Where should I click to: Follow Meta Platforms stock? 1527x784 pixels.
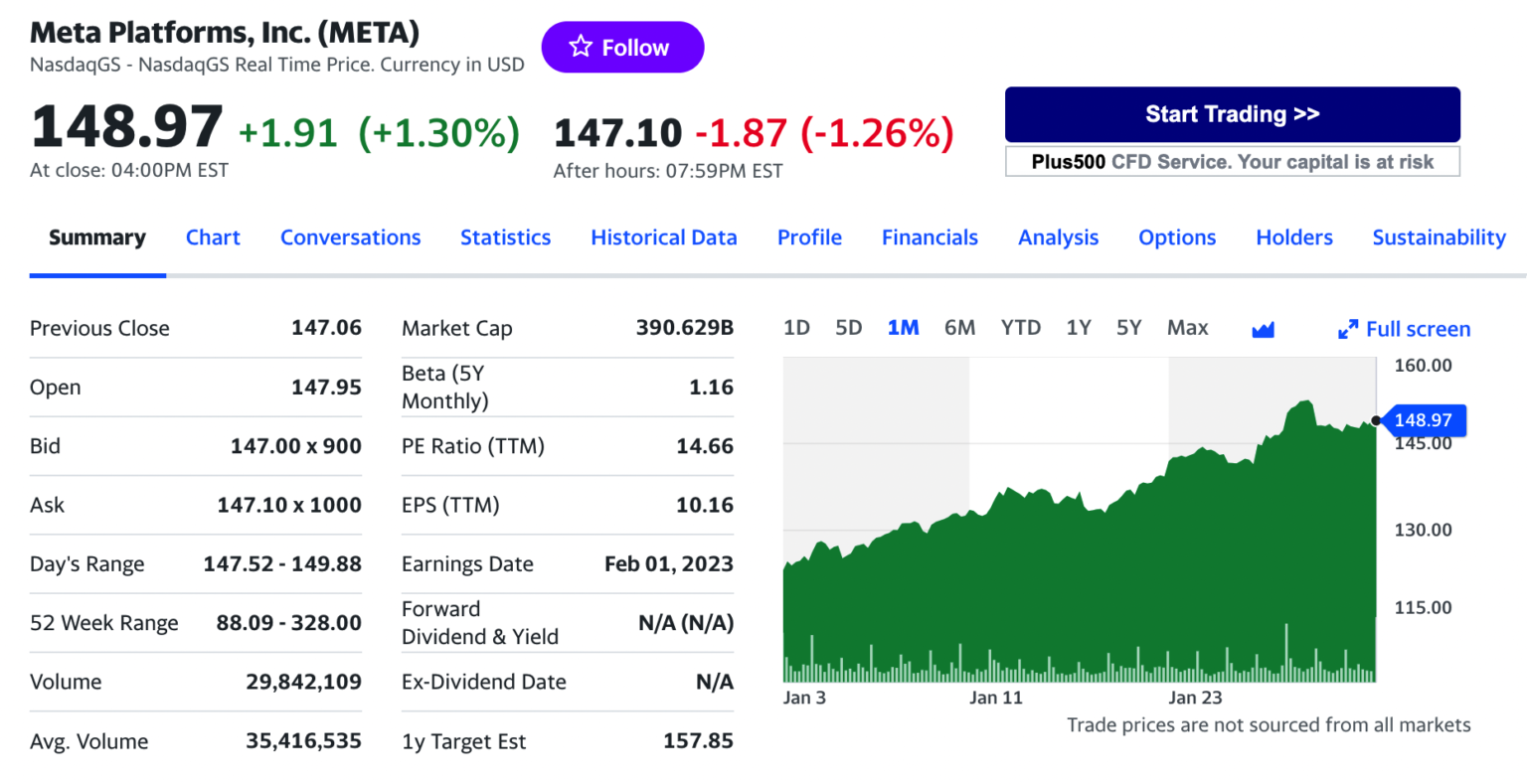click(622, 47)
